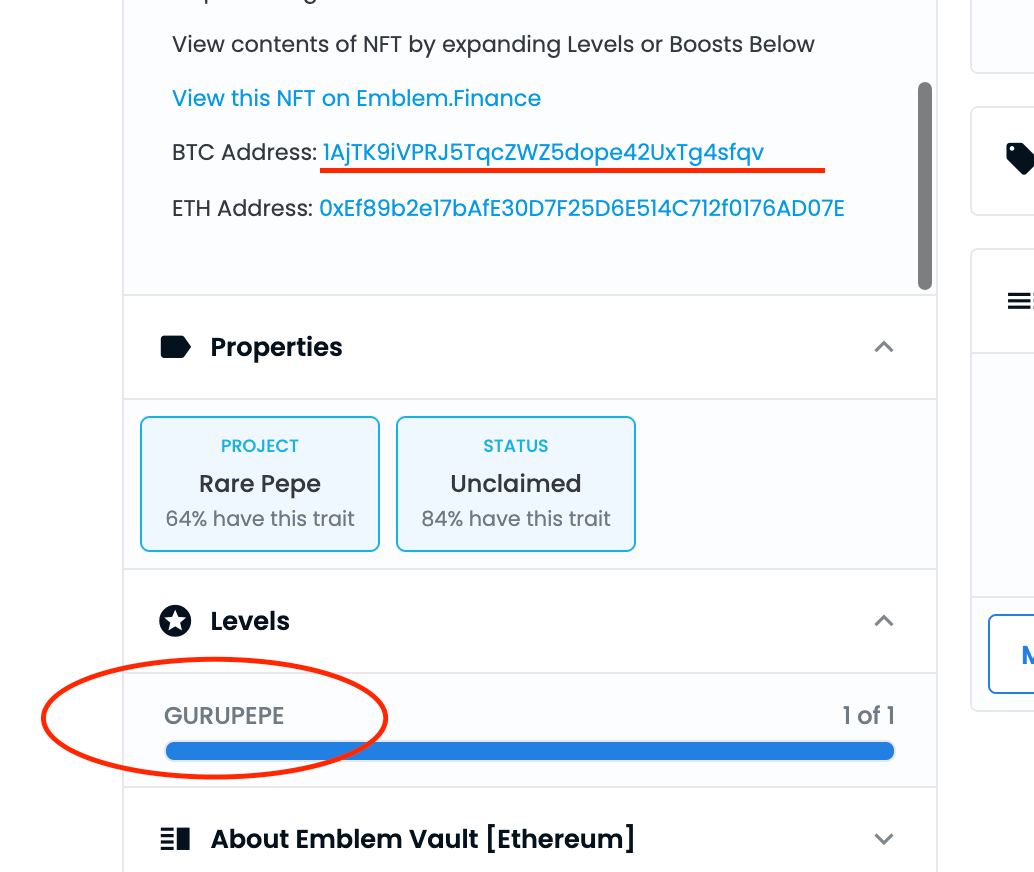Open the BTC address link

543,152
